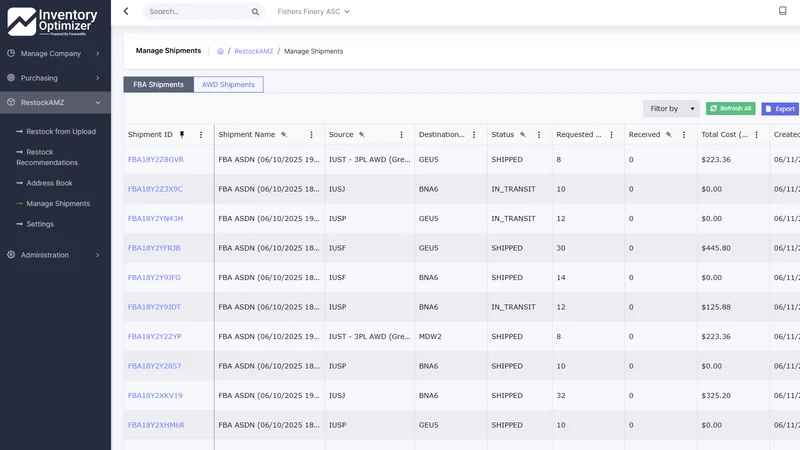800x450 pixels.
Task: Open shipment FBA18Y2Y2857
Action: click(154, 366)
